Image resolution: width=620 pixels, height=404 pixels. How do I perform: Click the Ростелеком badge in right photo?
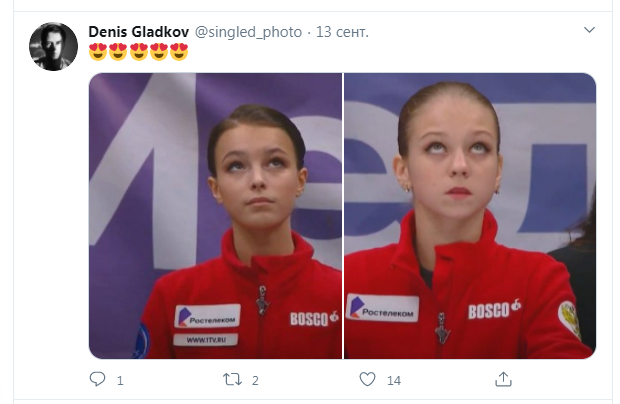382,308
